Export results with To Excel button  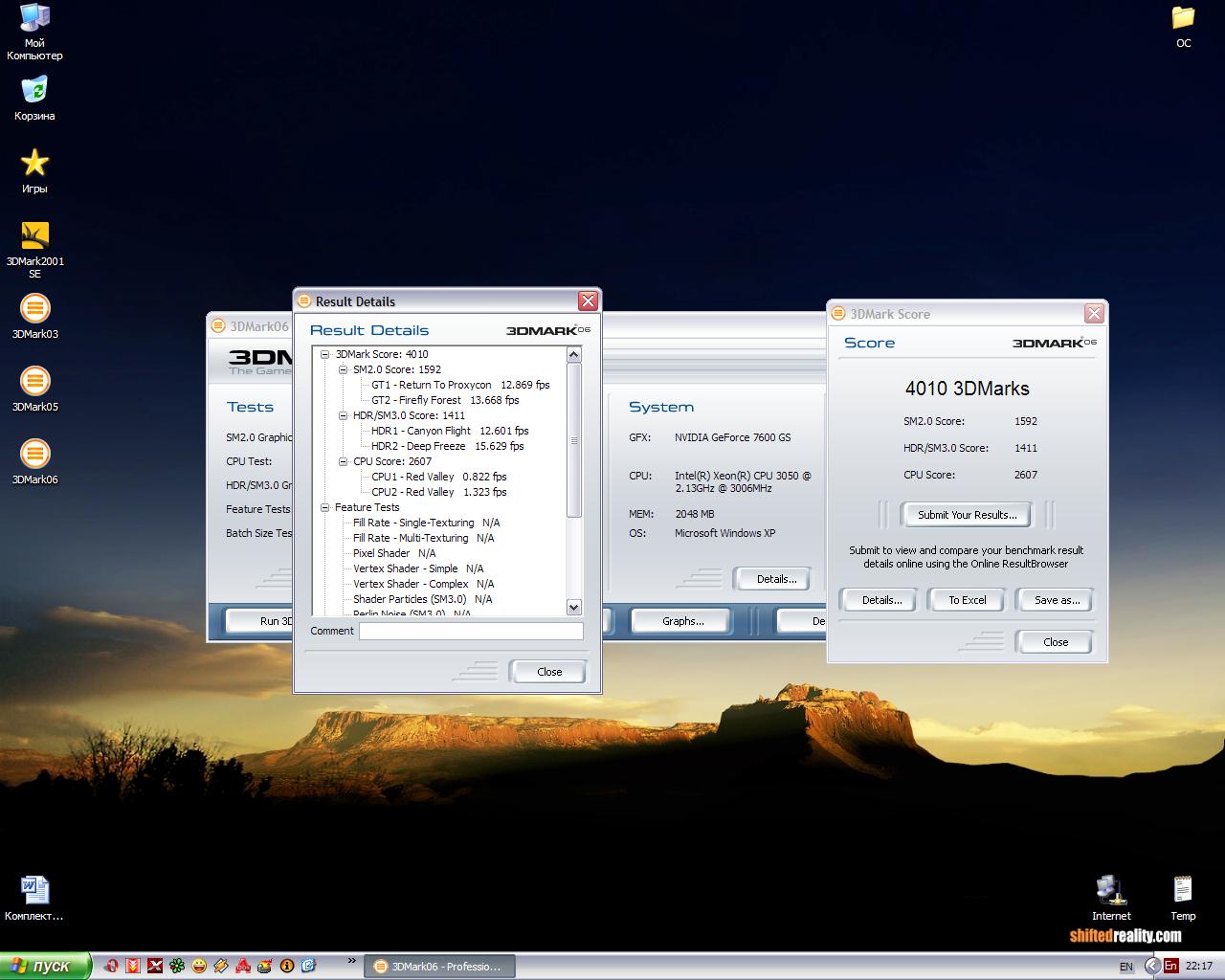click(967, 600)
